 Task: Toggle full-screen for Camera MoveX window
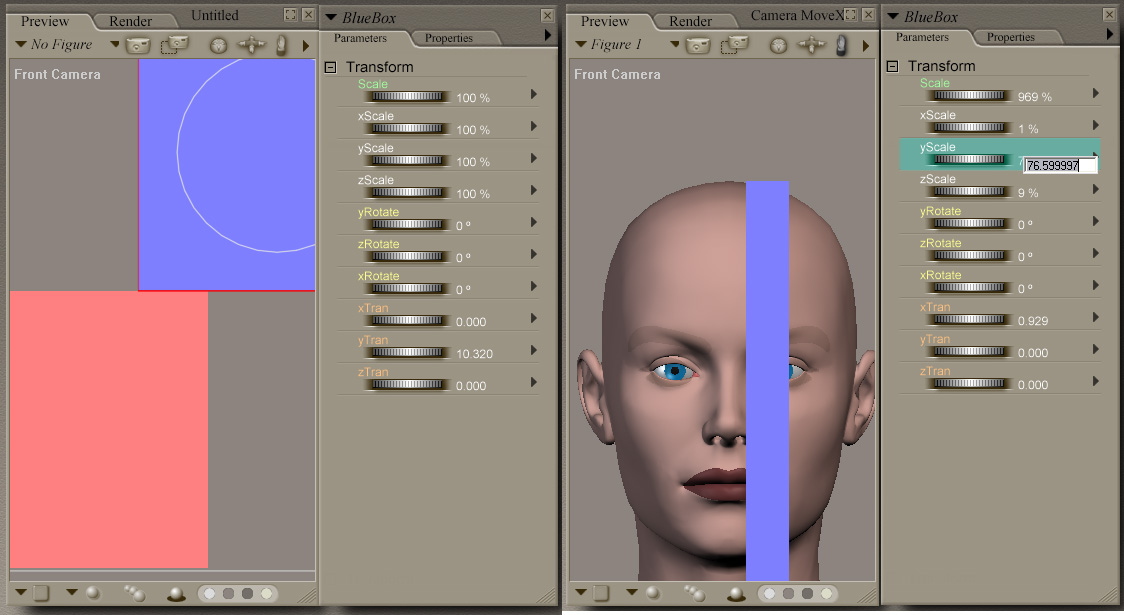[x=851, y=15]
